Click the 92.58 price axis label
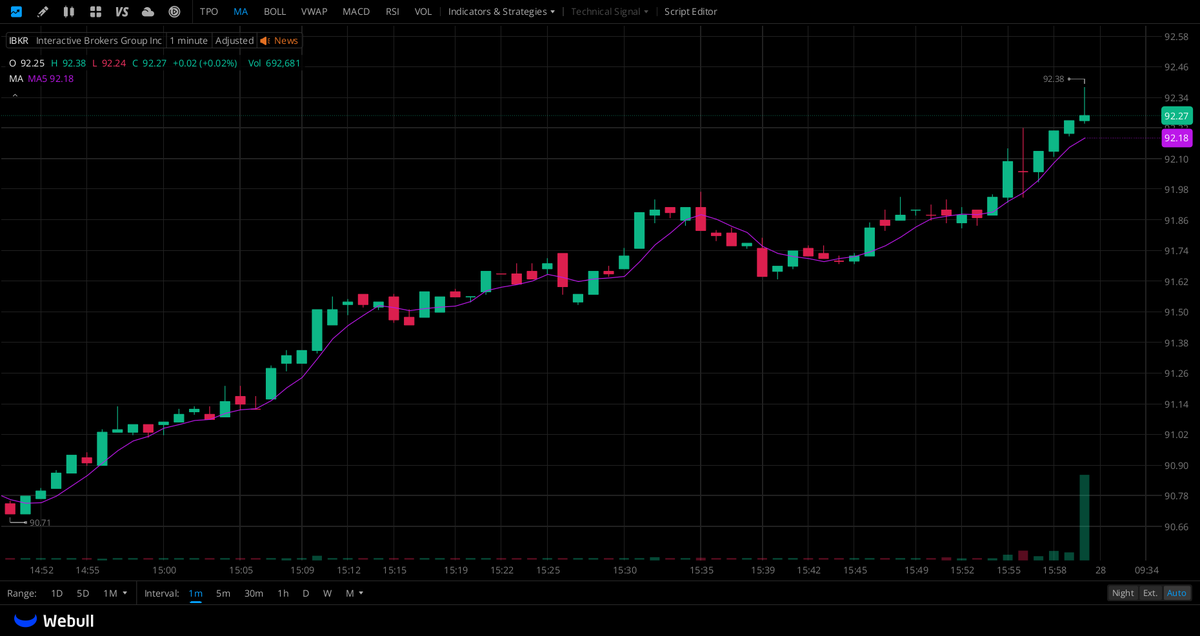Screen dimensions: 1200x636 (1176, 36)
